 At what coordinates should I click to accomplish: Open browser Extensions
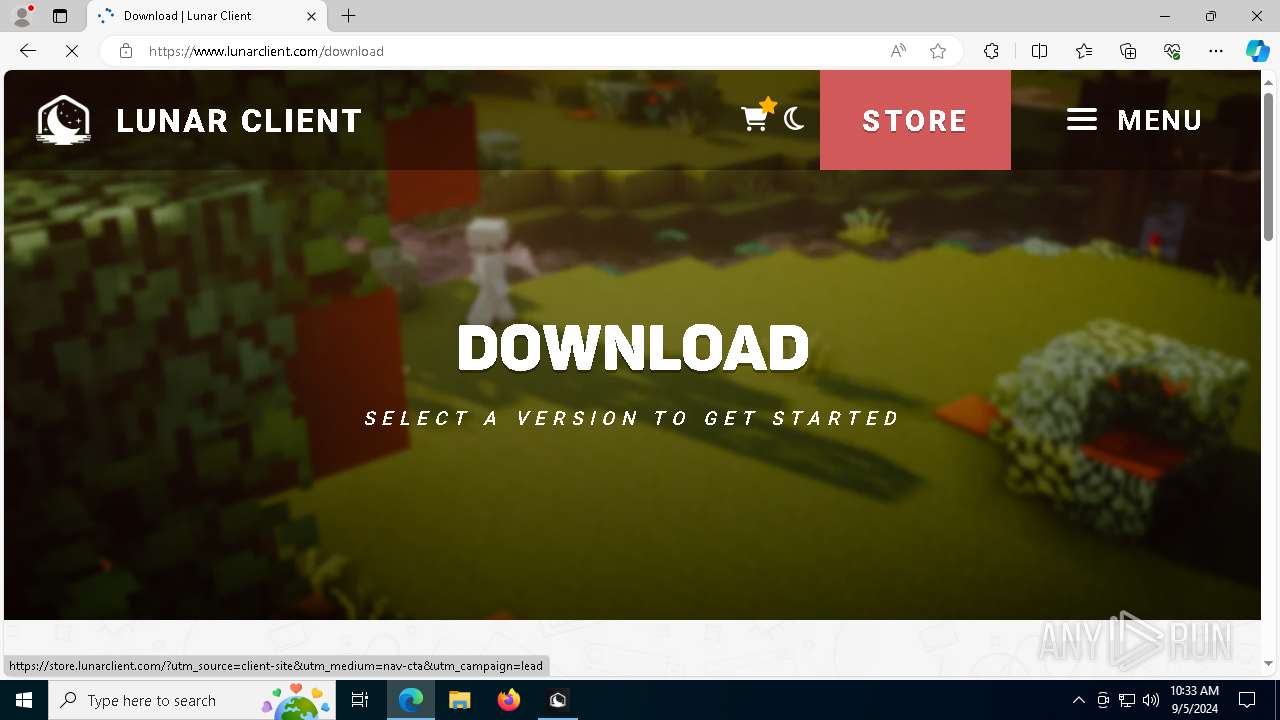point(991,51)
